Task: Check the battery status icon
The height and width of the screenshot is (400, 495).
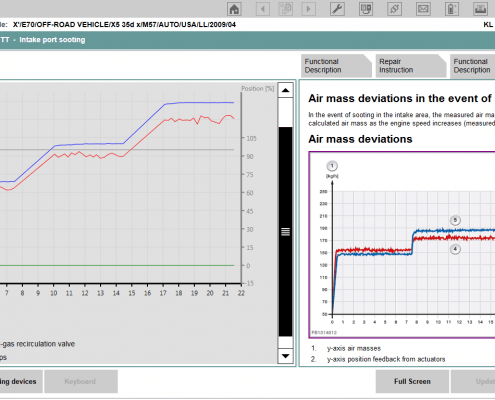Action: point(452,9)
